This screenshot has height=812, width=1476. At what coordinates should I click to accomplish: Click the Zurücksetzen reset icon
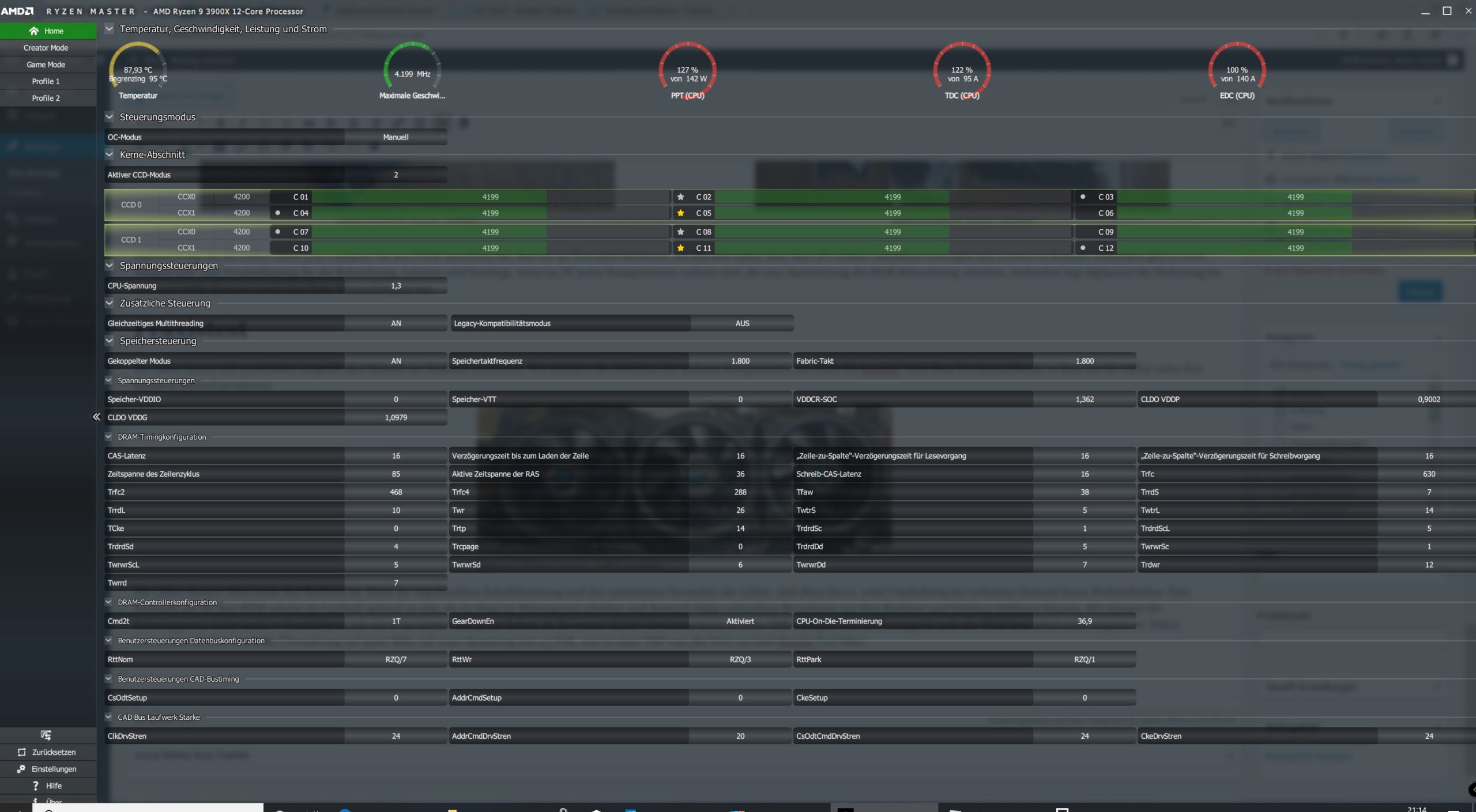point(22,752)
